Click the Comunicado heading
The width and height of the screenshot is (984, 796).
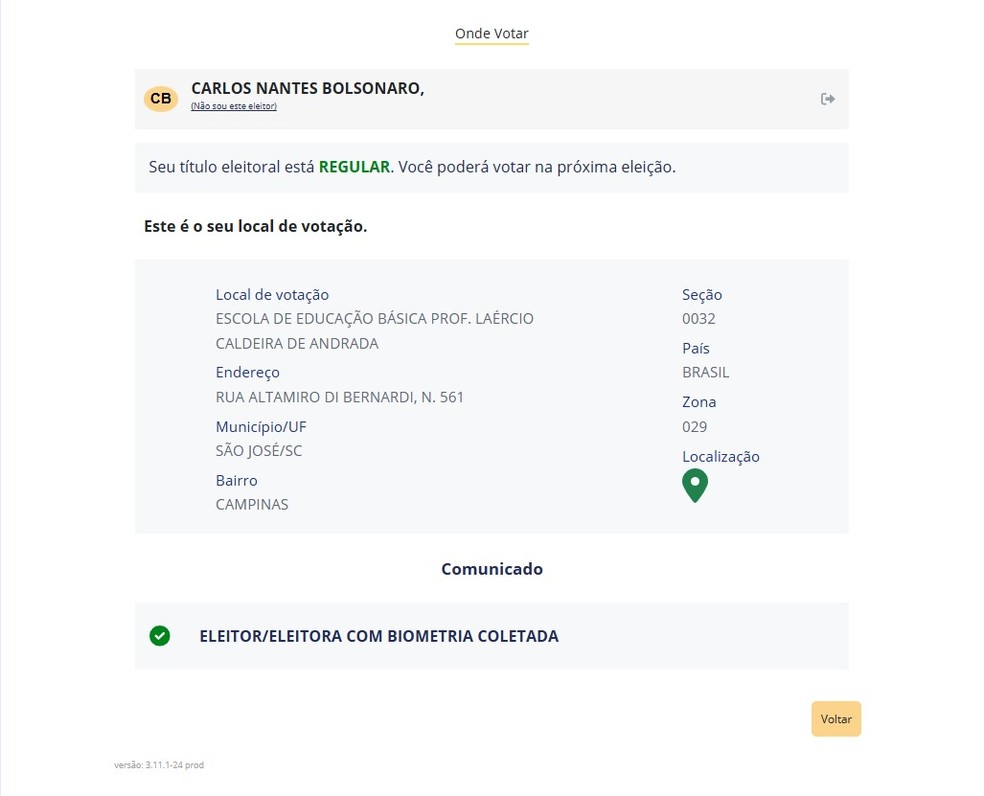click(x=491, y=569)
